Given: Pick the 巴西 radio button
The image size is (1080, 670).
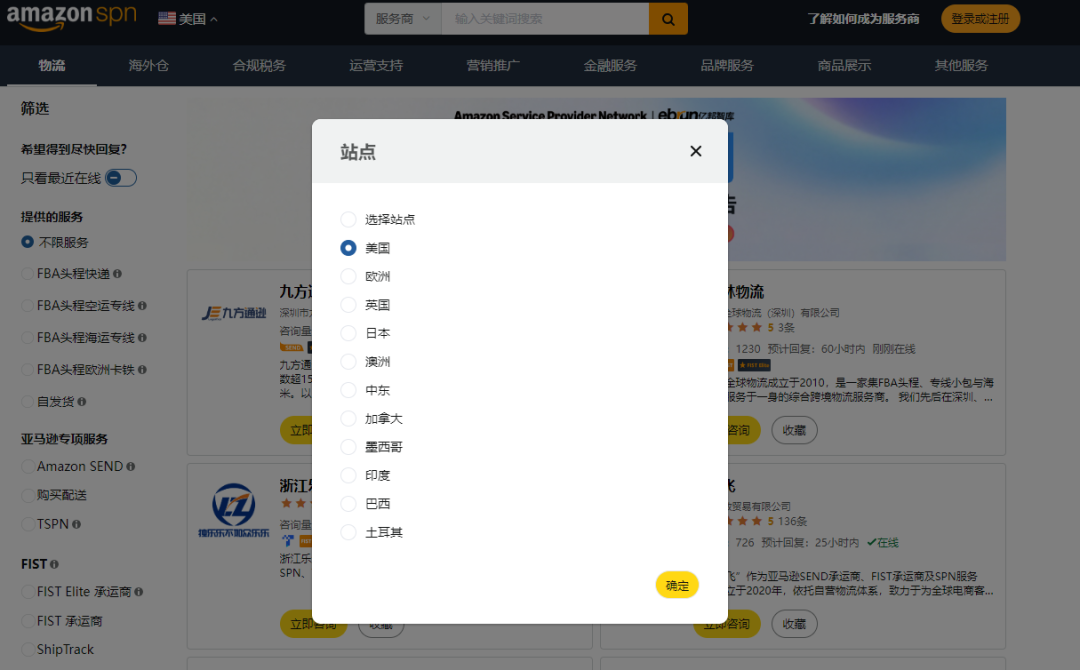Looking at the screenshot, I should [x=349, y=503].
